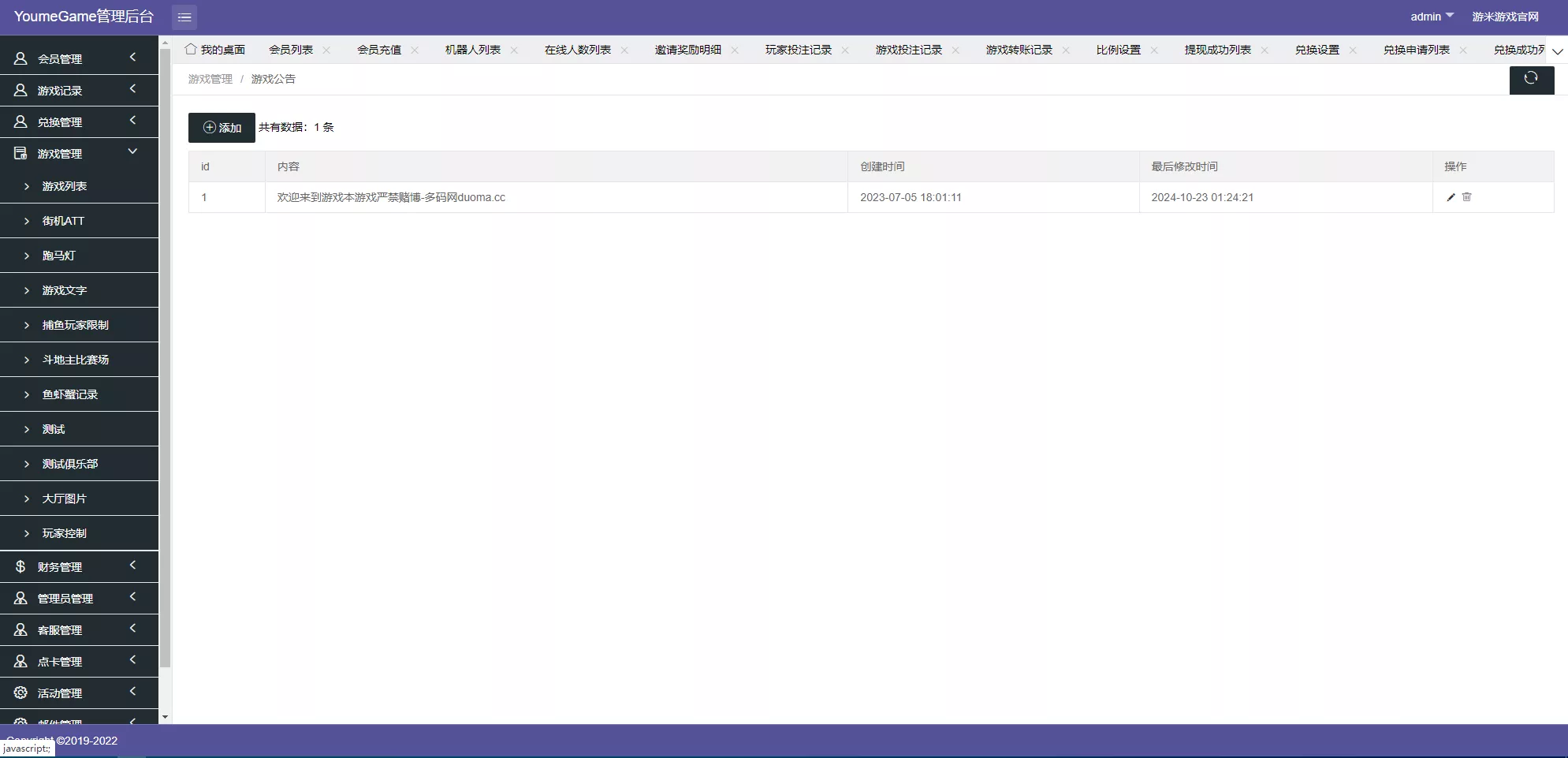Screen dimensions: 1568x758
Task: Open the 玩家投注记录 tab
Action: pyautogui.click(x=798, y=49)
